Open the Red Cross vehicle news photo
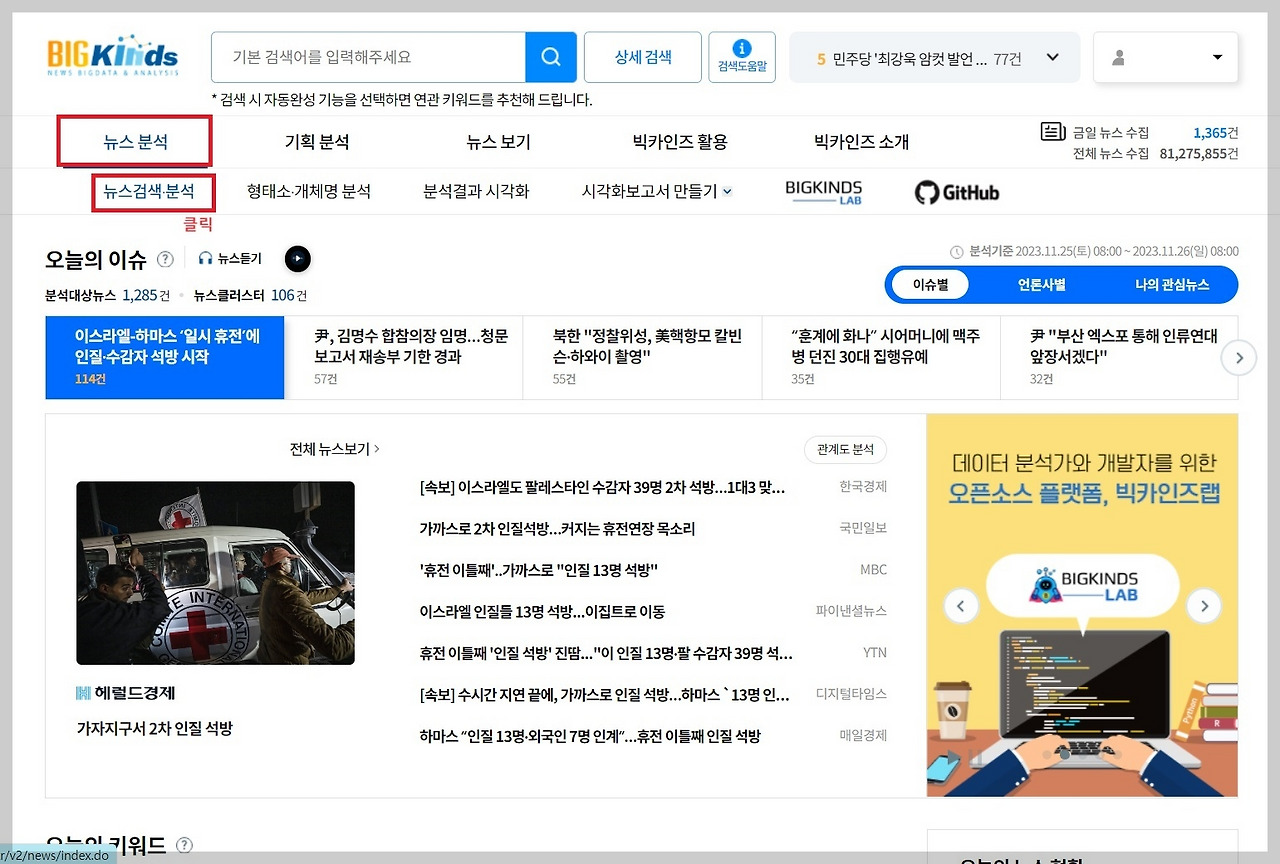This screenshot has height=864, width=1280. 215,573
